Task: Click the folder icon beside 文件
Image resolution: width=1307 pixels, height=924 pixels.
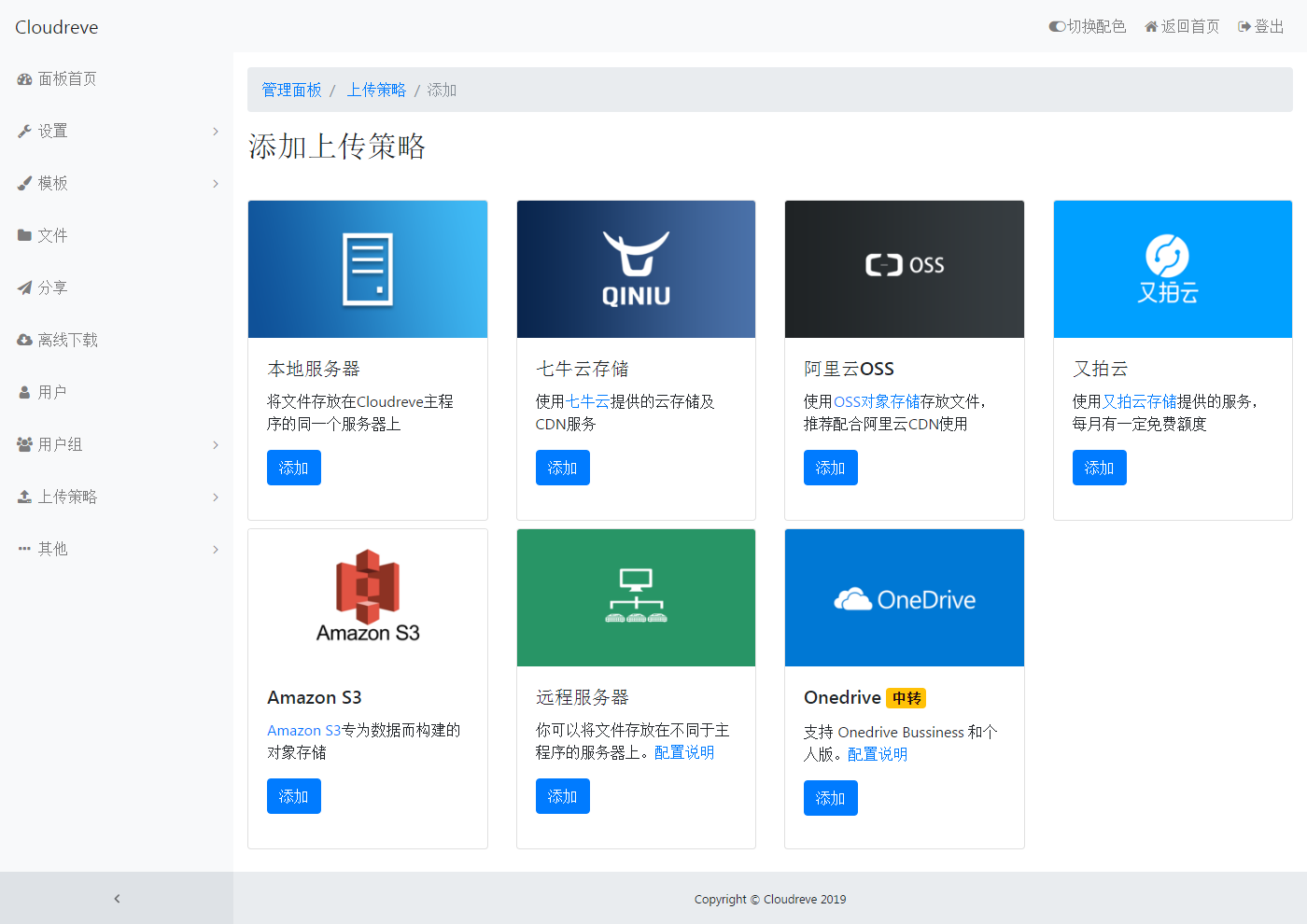Action: (x=24, y=235)
